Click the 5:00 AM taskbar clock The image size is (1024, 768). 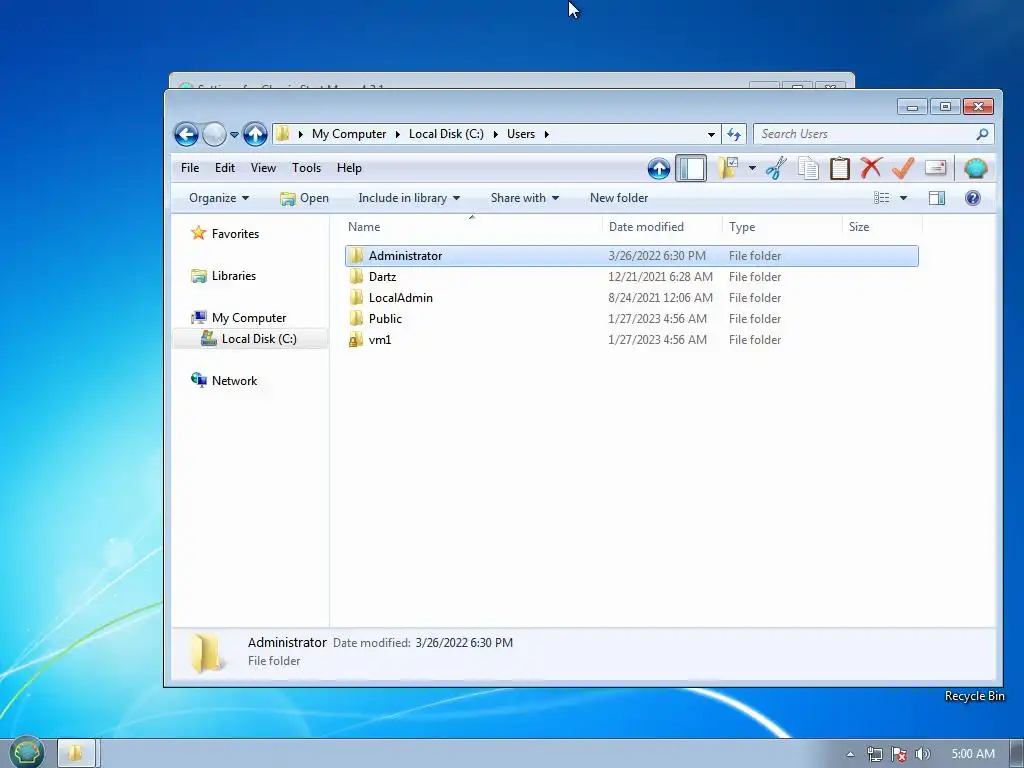tap(973, 754)
